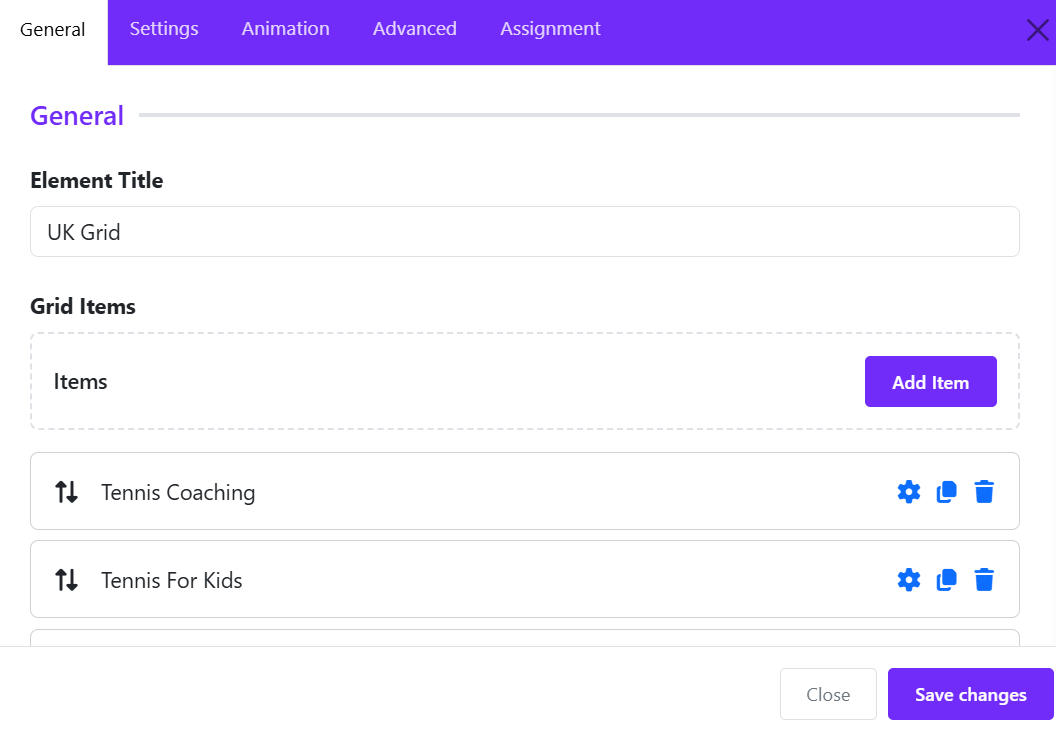Duplicate the Tennis For Kids item
Viewport: 1056px width, 737px height.
coord(946,580)
